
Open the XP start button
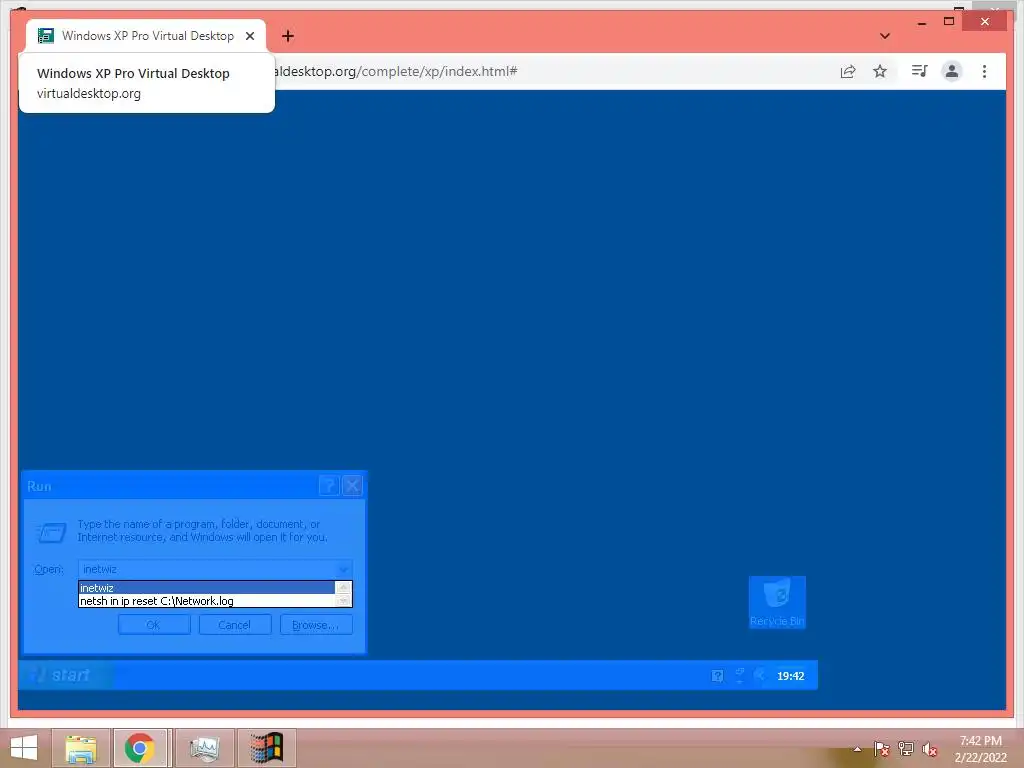65,675
